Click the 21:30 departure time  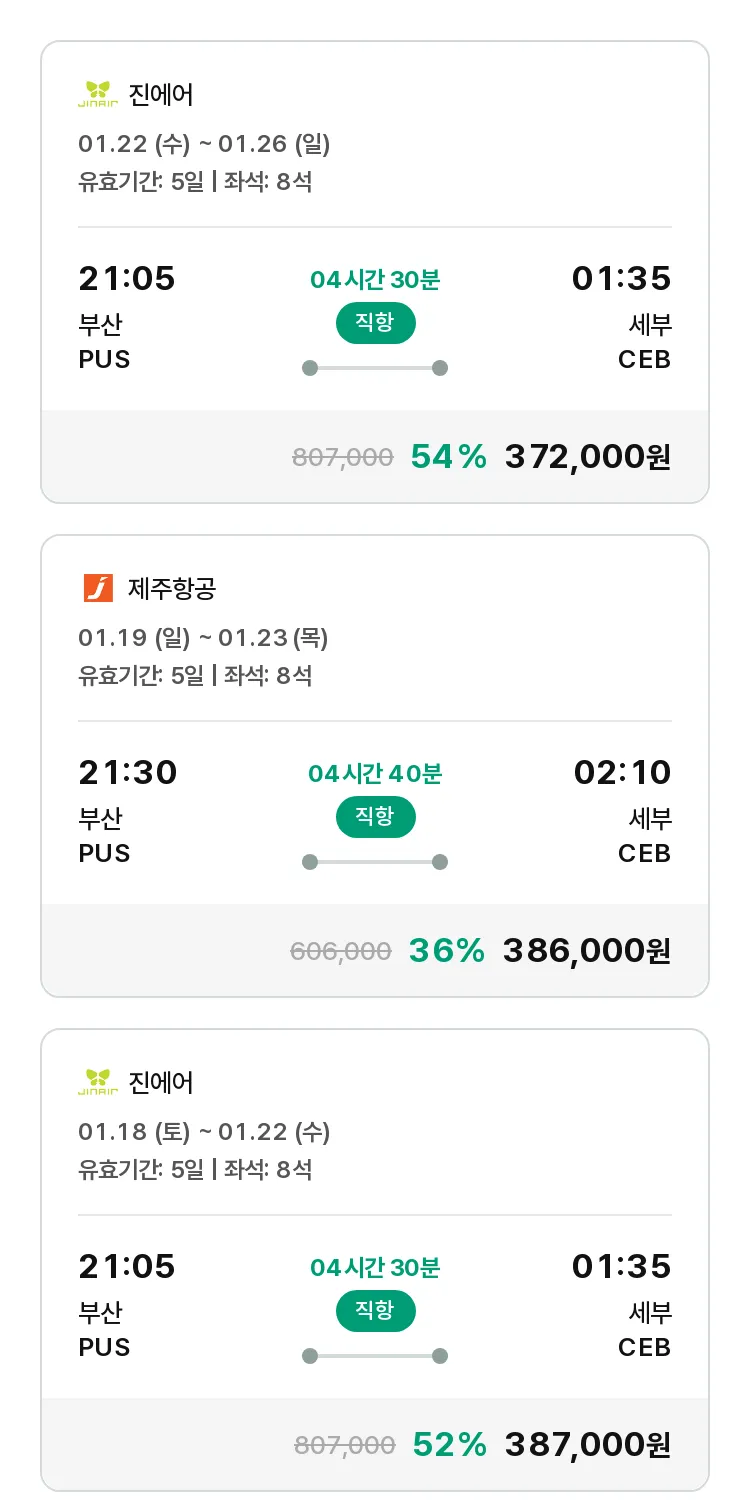pos(128,773)
